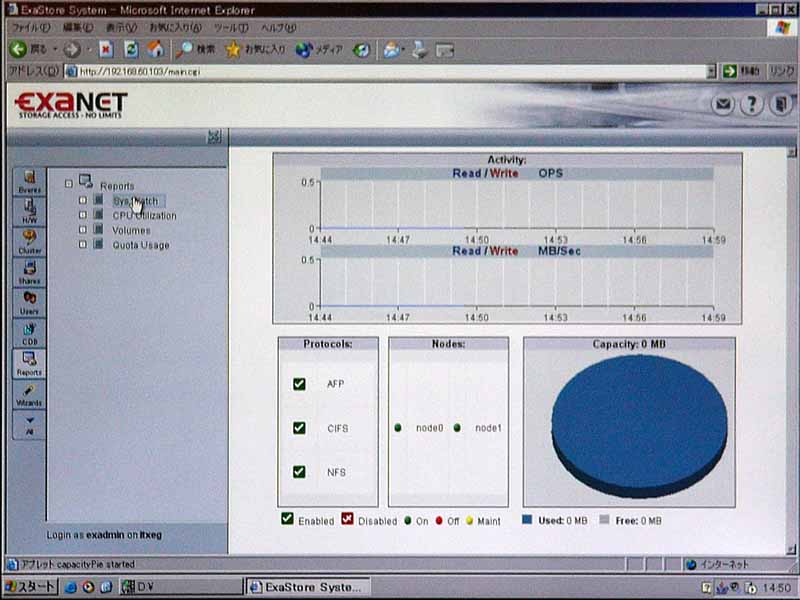This screenshot has height=600, width=800.
Task: Open the CDB sidebar section
Action: tap(29, 332)
